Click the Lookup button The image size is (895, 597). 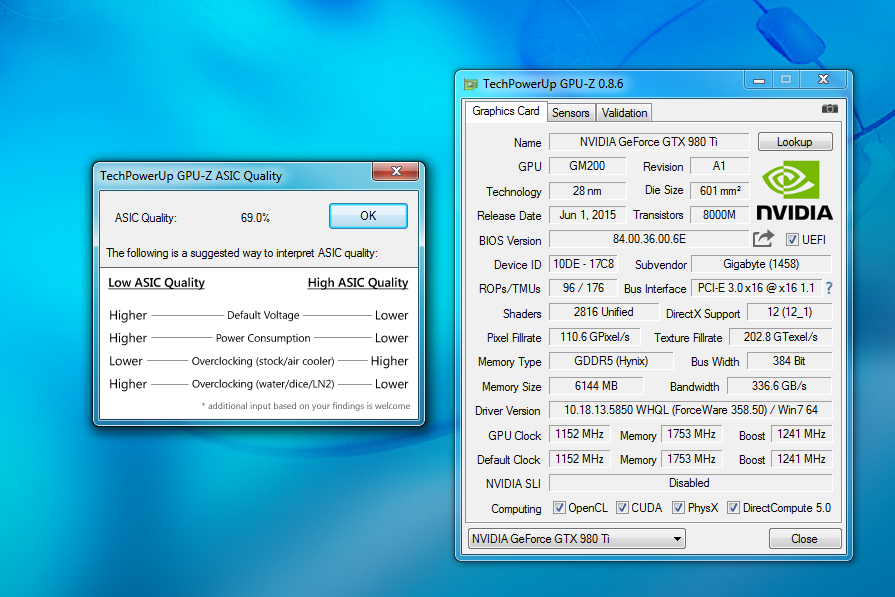click(x=795, y=142)
